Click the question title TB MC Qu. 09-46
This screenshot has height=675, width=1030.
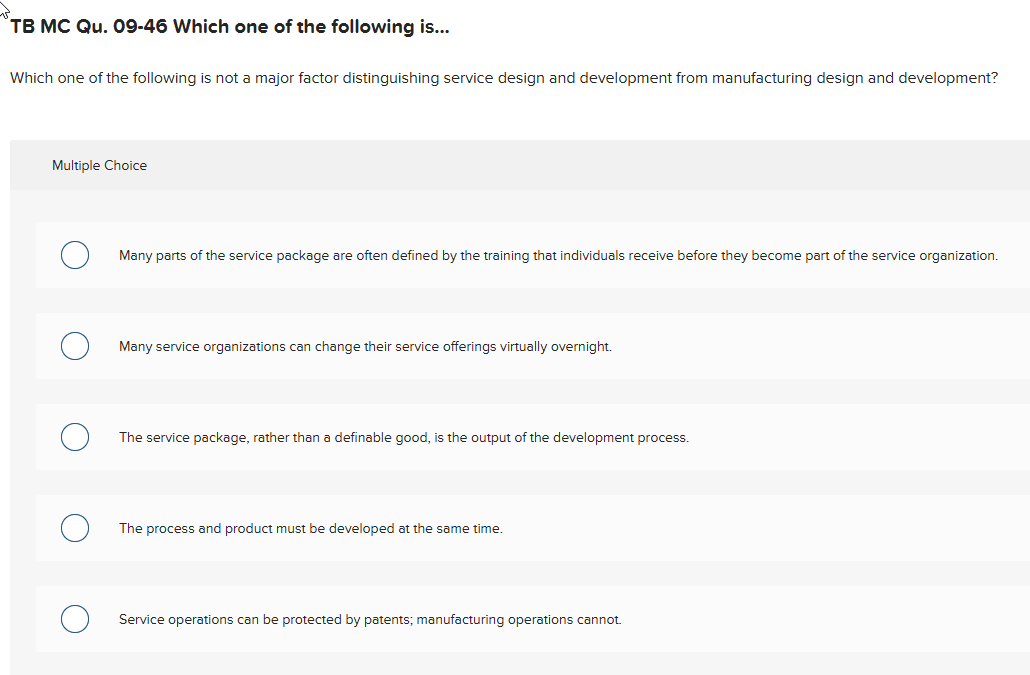tap(226, 26)
